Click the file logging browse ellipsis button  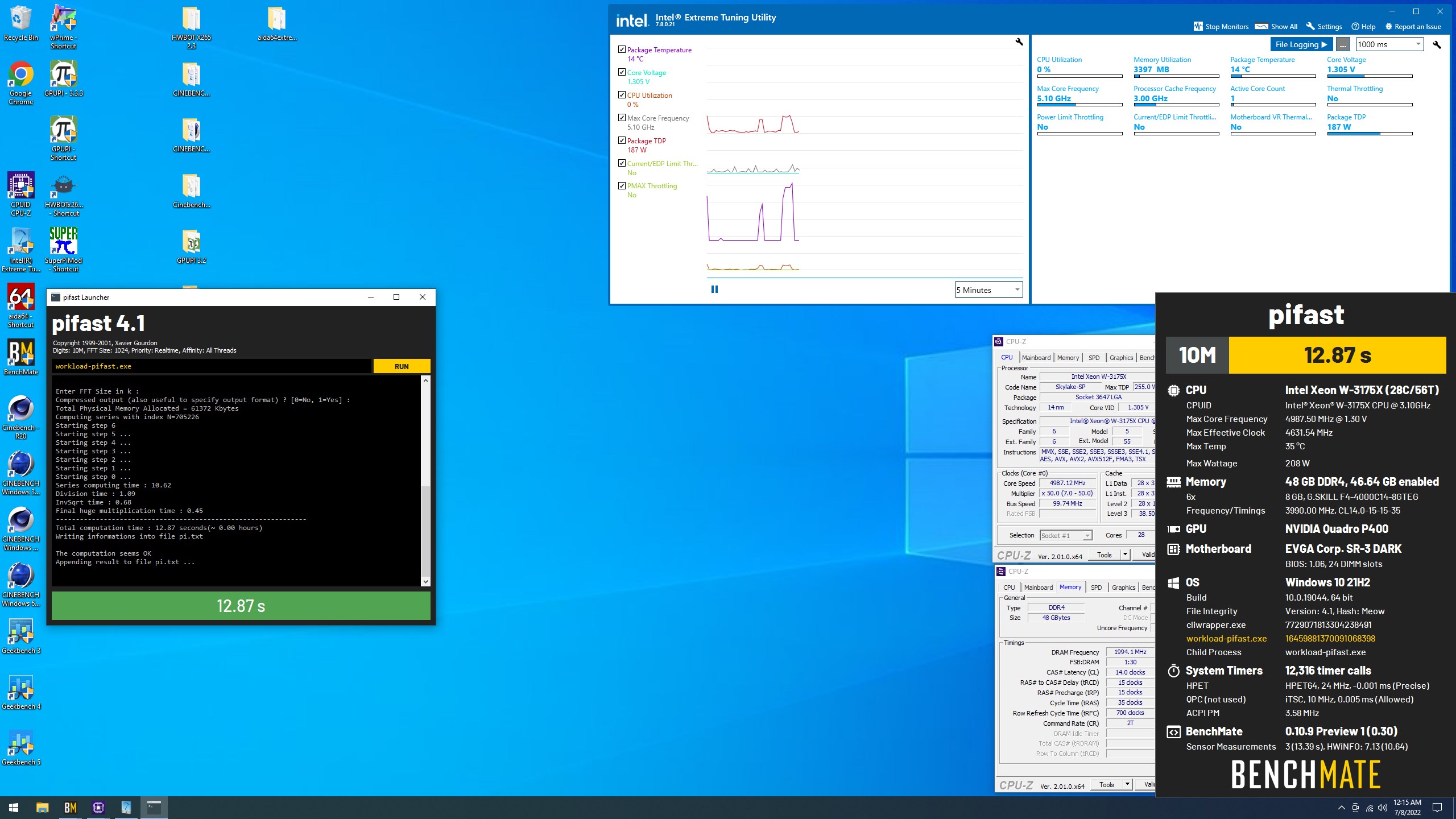click(1342, 44)
